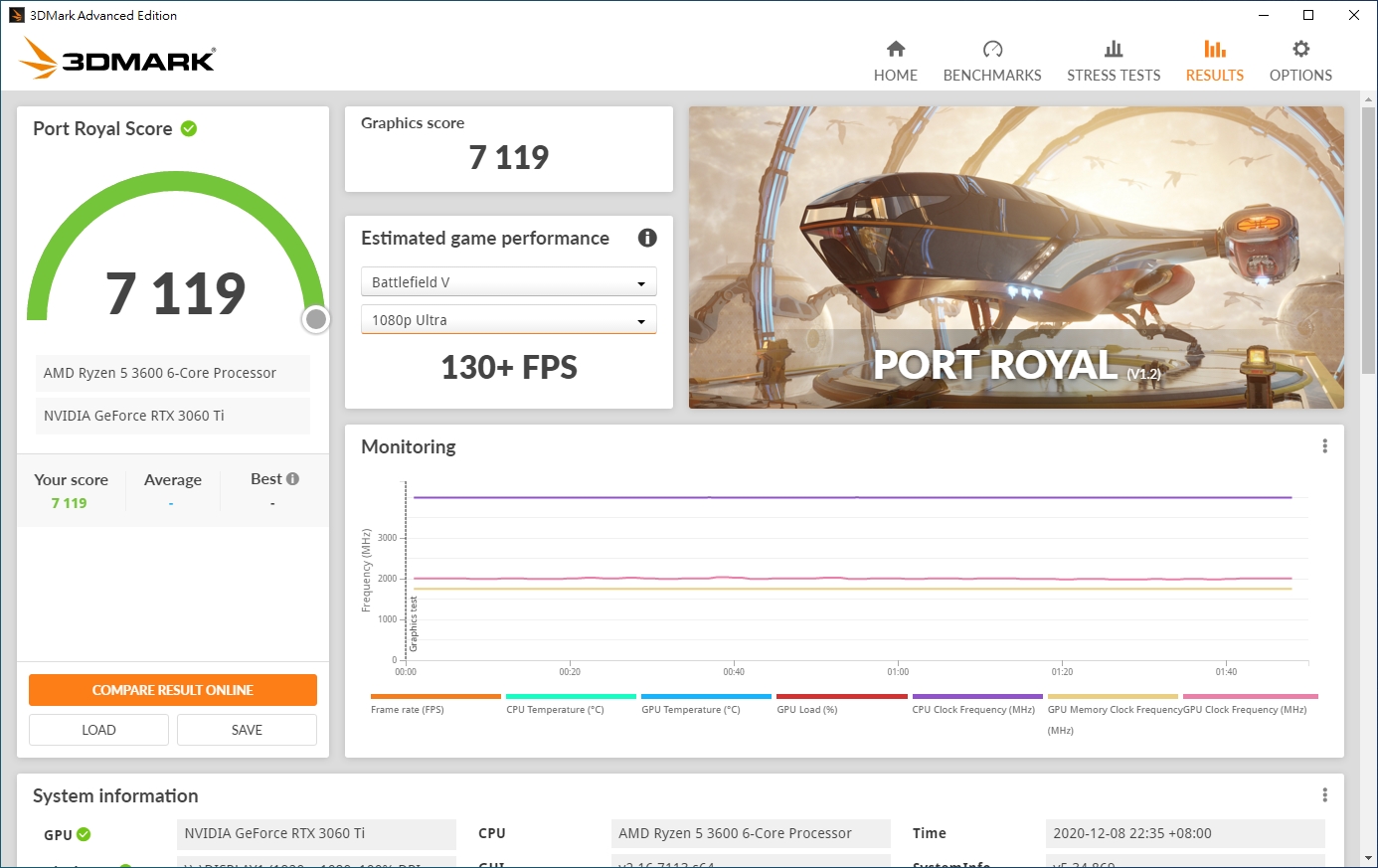This screenshot has height=868, width=1378.
Task: Click COMPARE RESULT ONLINE button
Action: click(173, 690)
